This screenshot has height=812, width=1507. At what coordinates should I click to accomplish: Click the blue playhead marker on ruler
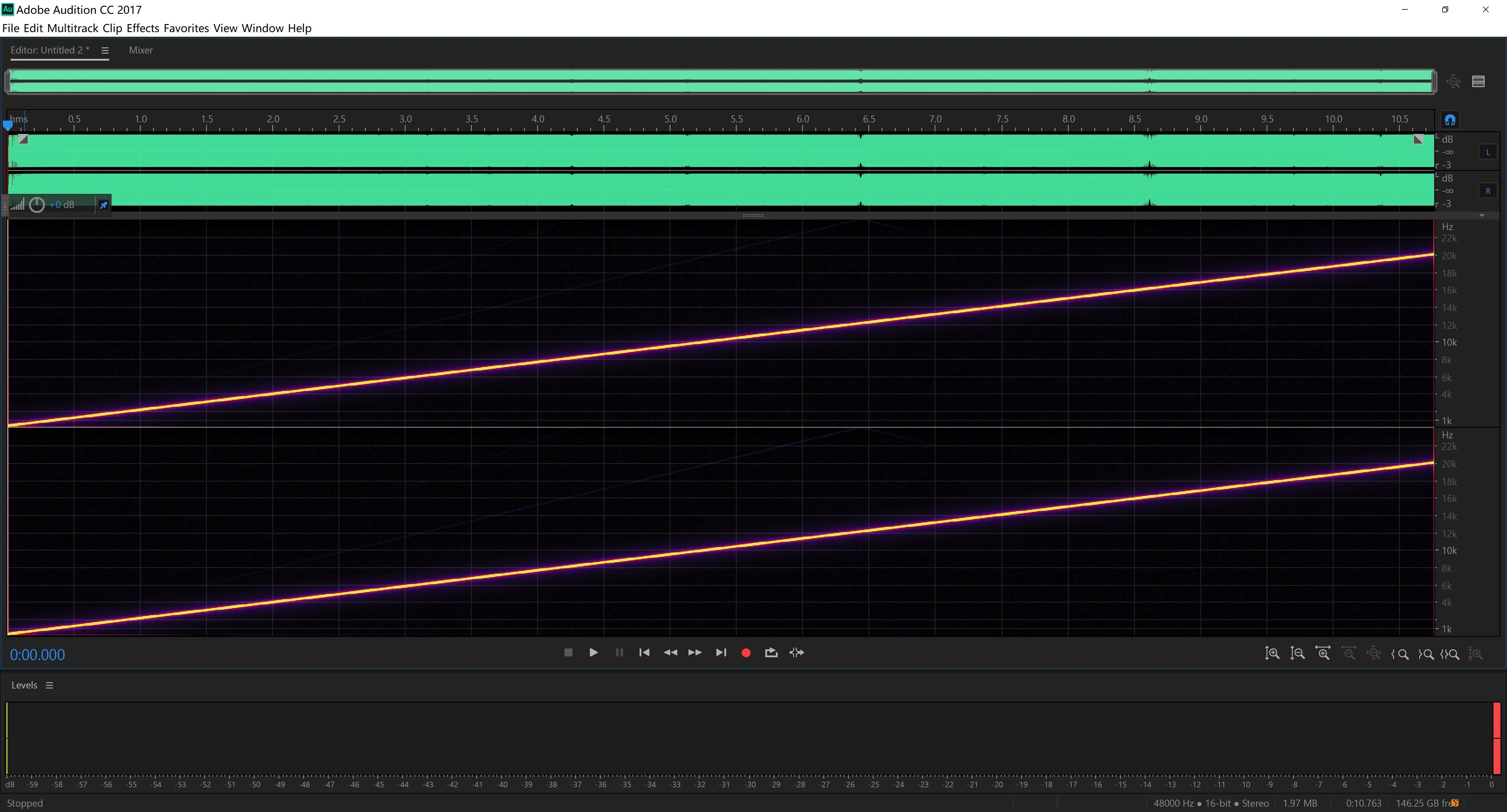click(x=8, y=125)
